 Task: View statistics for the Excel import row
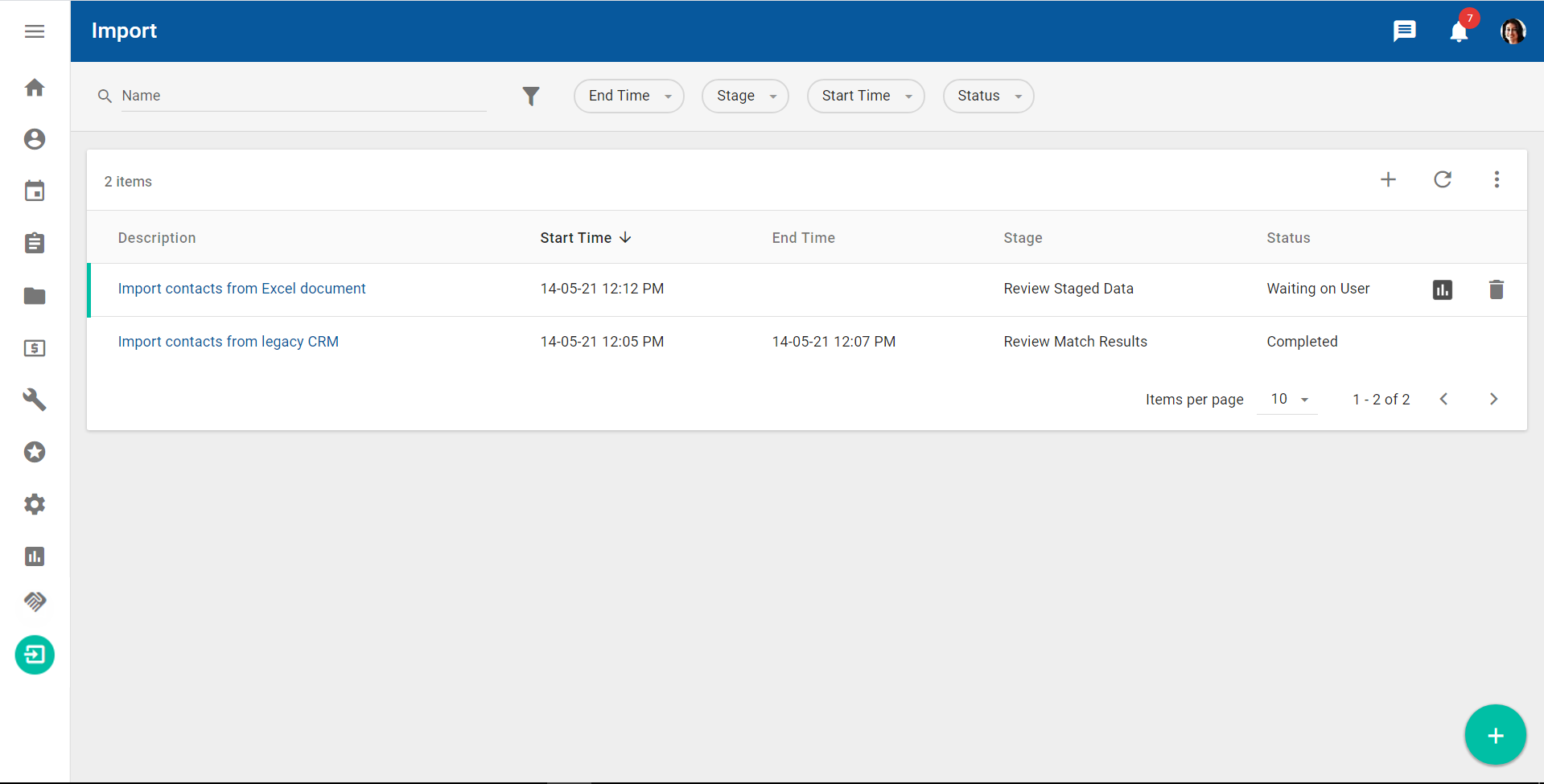point(1442,289)
